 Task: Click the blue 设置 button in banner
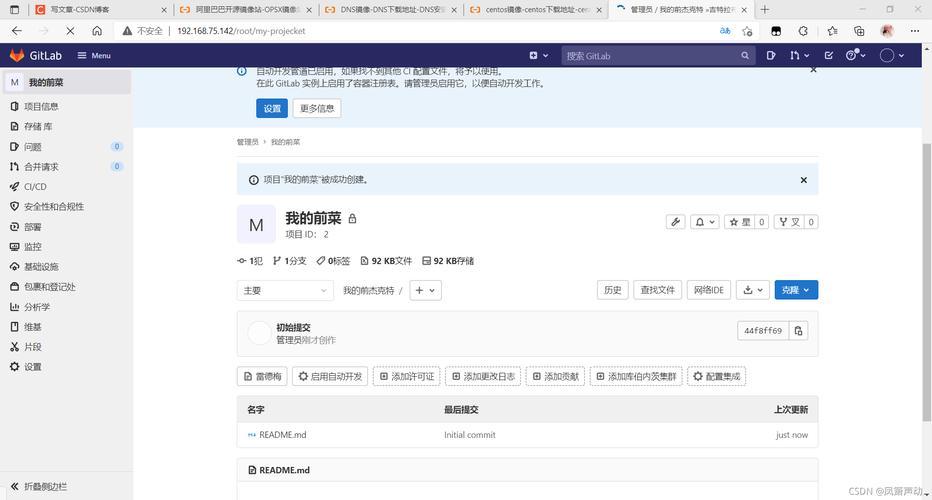[x=272, y=108]
